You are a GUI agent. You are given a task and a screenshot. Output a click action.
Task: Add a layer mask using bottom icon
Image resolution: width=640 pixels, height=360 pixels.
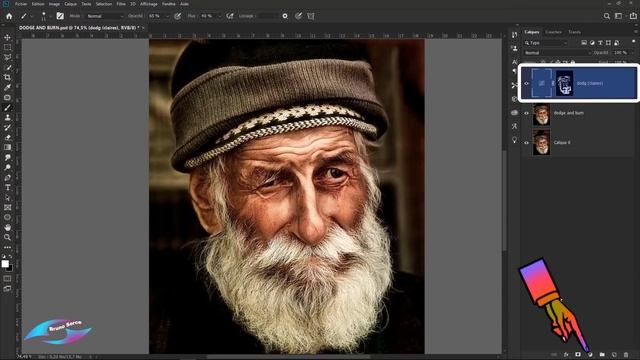coord(578,355)
